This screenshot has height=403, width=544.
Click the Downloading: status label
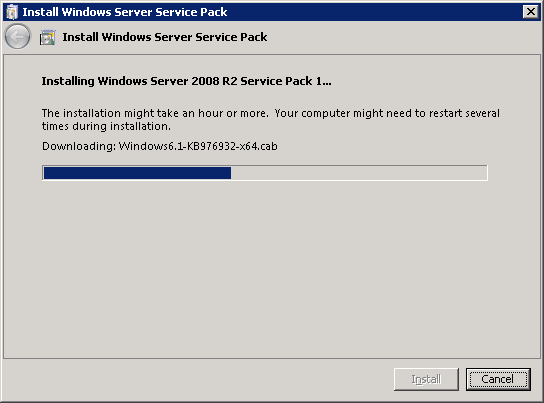pos(79,146)
